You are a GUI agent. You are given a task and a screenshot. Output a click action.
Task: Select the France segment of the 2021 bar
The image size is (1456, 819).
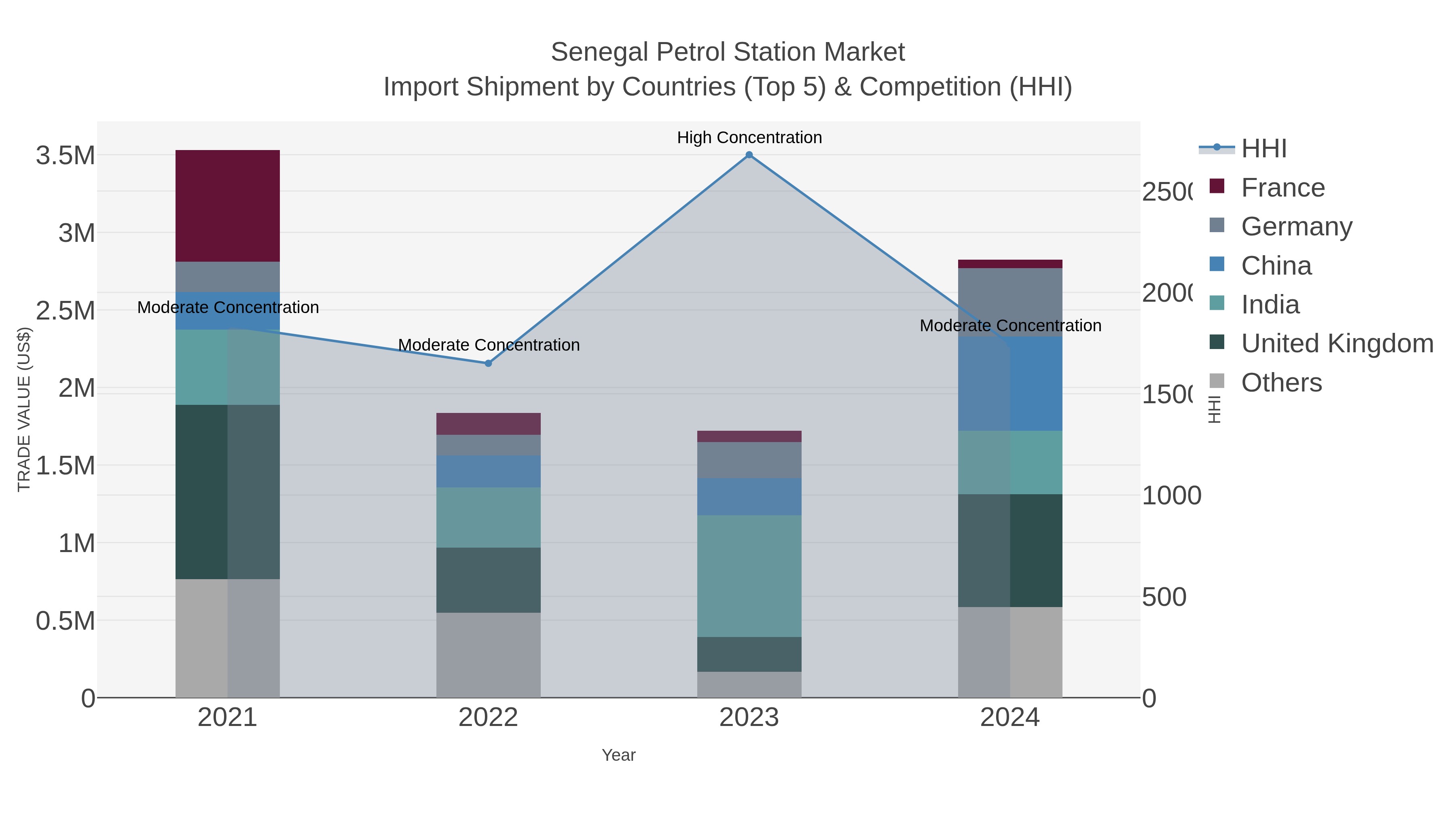228,206
